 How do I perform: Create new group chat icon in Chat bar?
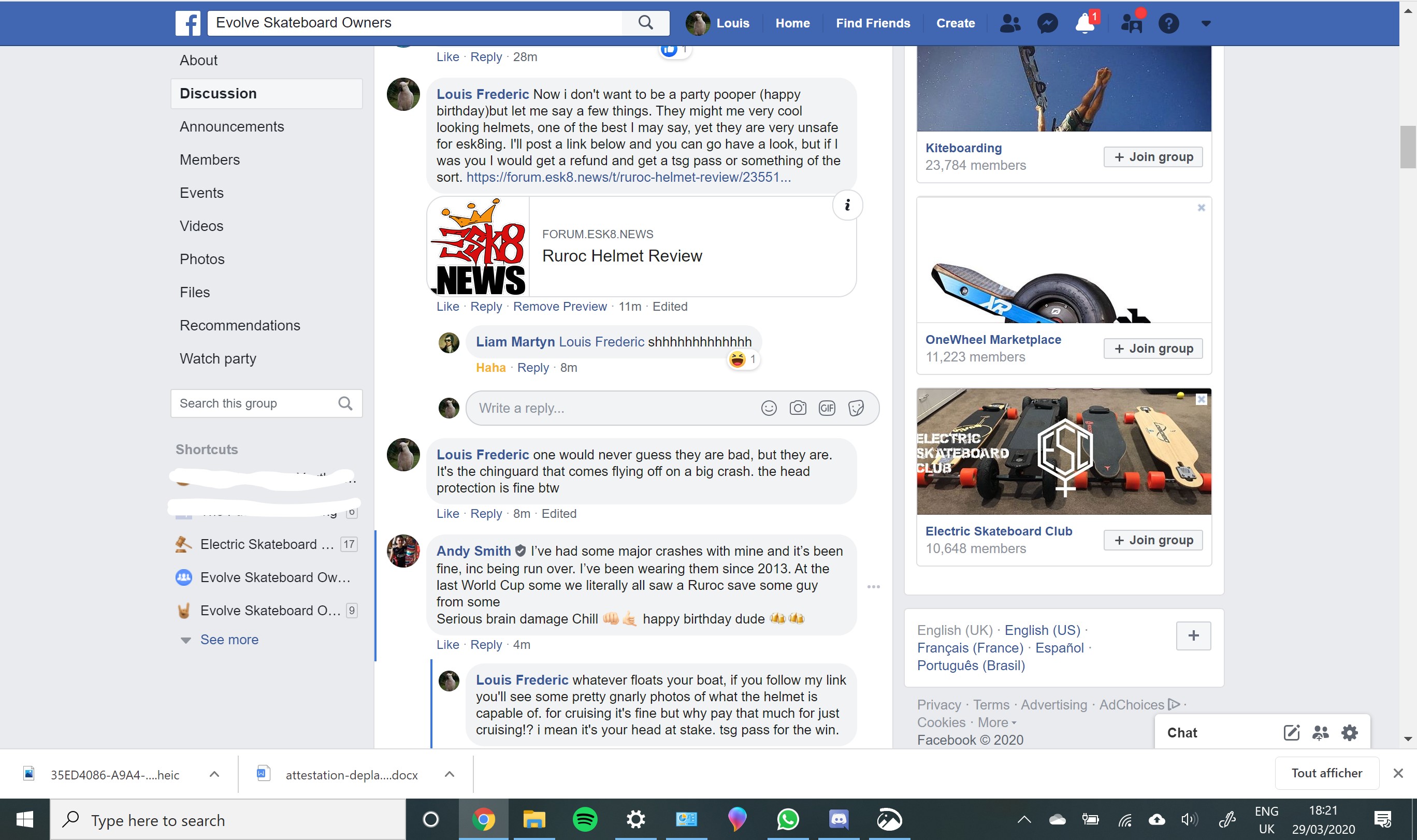[x=1320, y=733]
